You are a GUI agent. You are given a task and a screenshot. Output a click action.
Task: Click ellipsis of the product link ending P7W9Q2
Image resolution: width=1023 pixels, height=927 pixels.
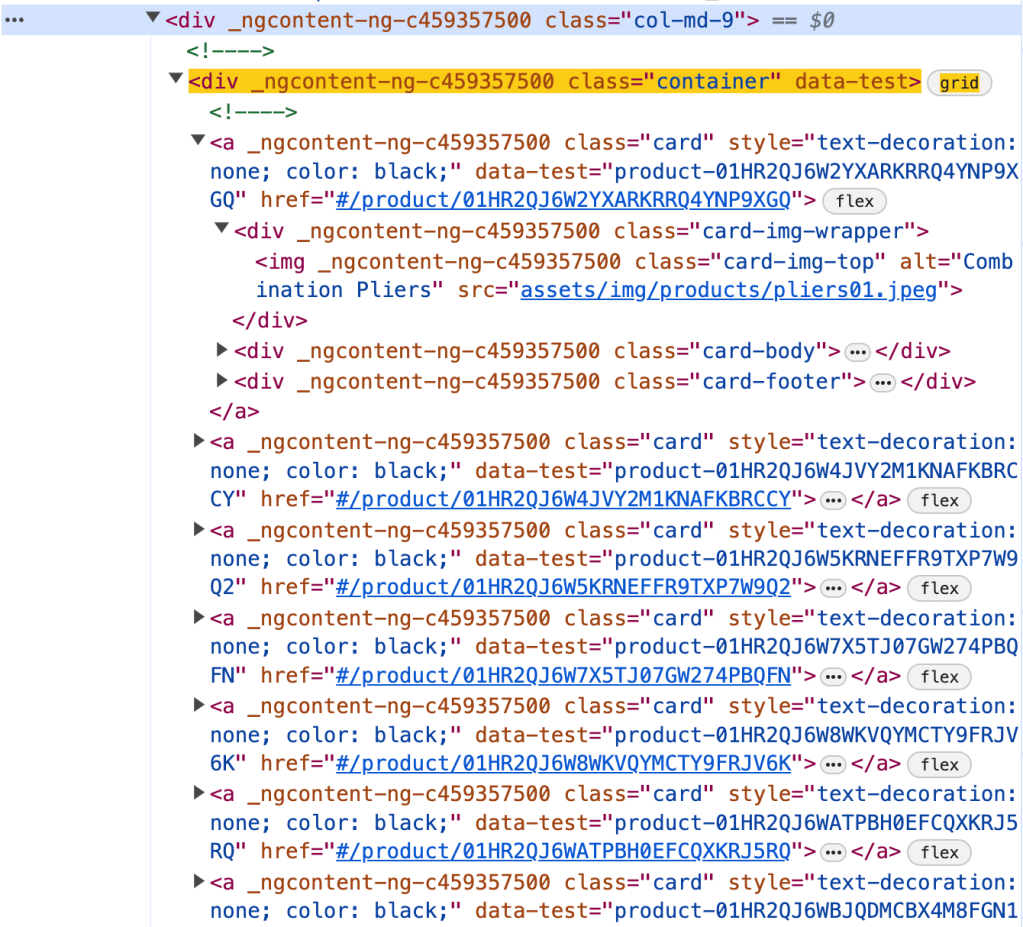(x=833, y=588)
